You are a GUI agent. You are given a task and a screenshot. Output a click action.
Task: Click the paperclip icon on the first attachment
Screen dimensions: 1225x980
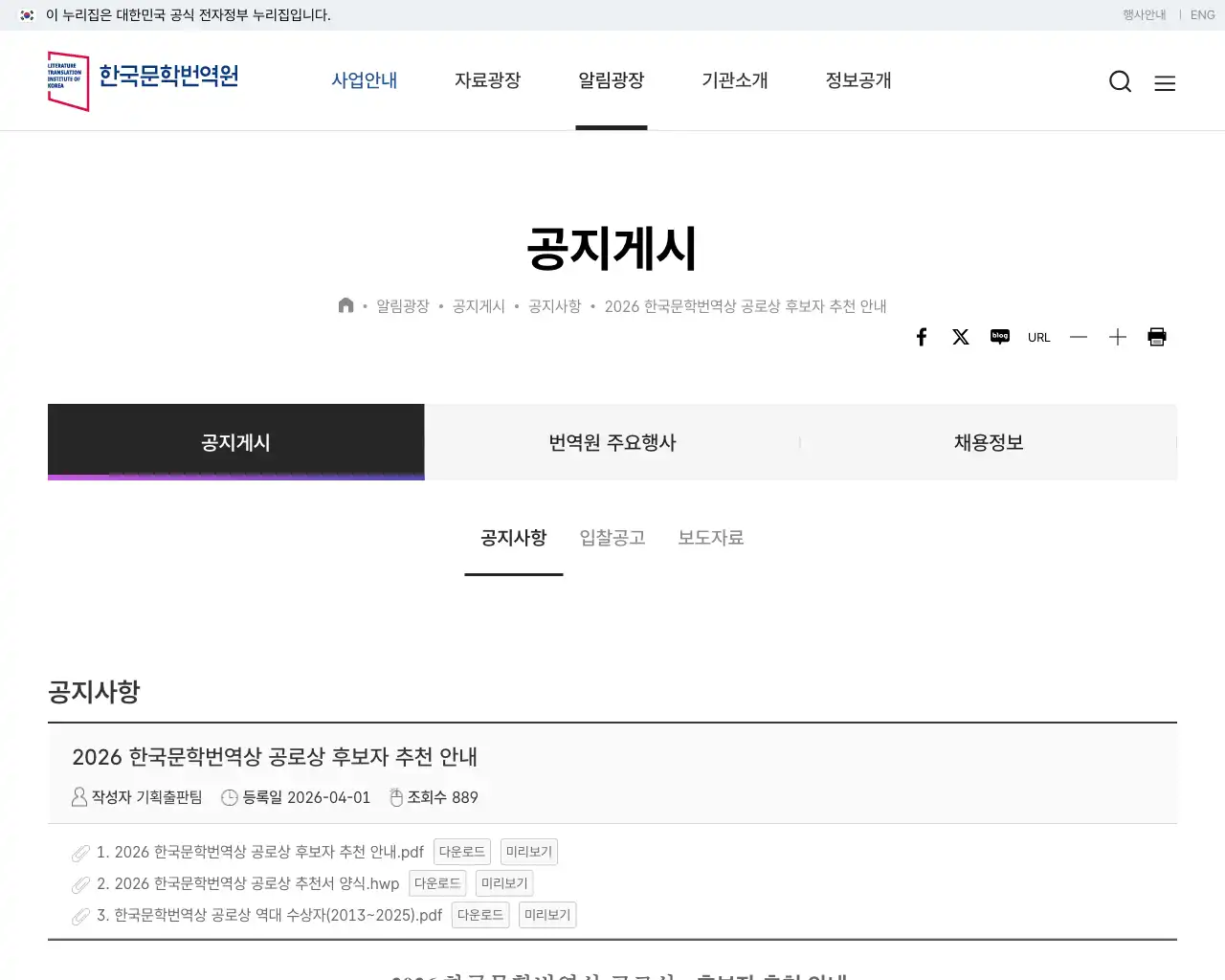tap(80, 852)
